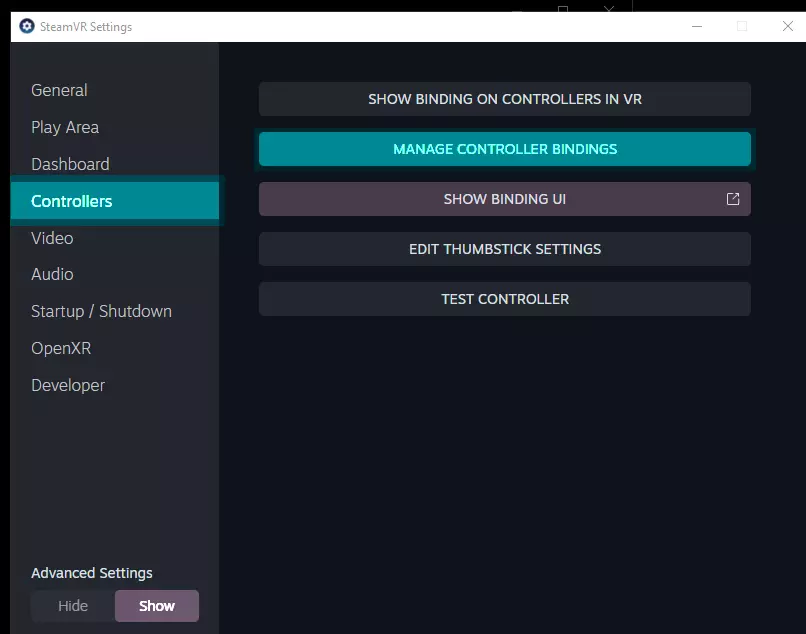Open Manage Controller Bindings
Viewport: 806px width, 634px height.
[505, 149]
